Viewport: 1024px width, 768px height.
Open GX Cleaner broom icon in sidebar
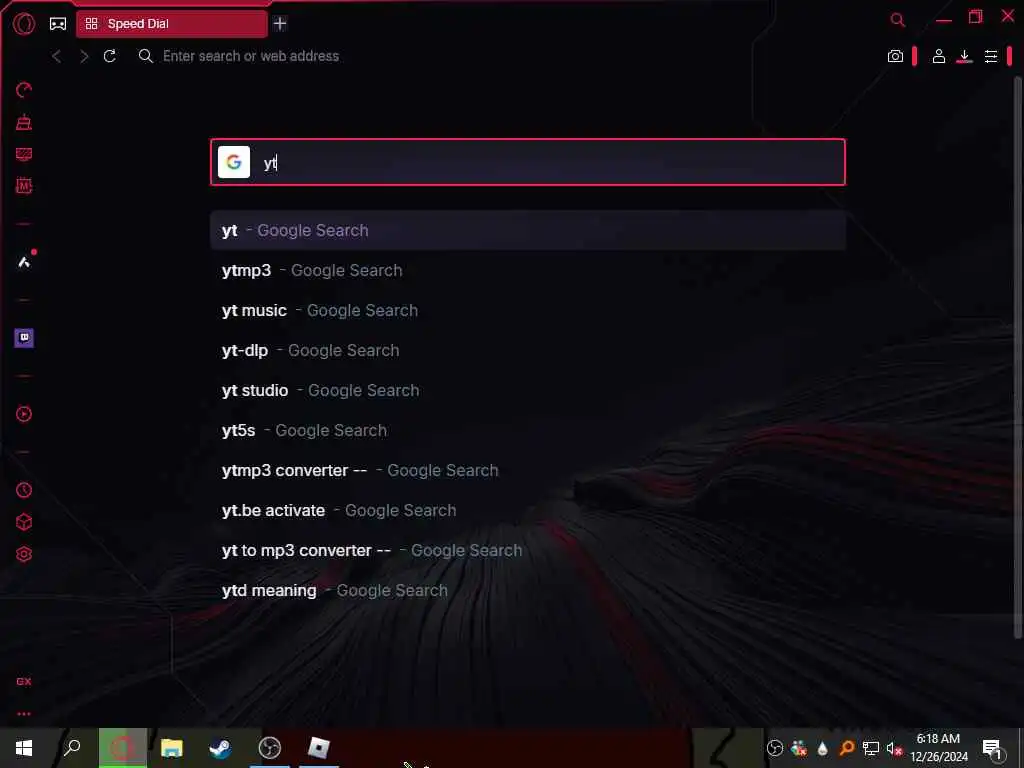tap(24, 122)
